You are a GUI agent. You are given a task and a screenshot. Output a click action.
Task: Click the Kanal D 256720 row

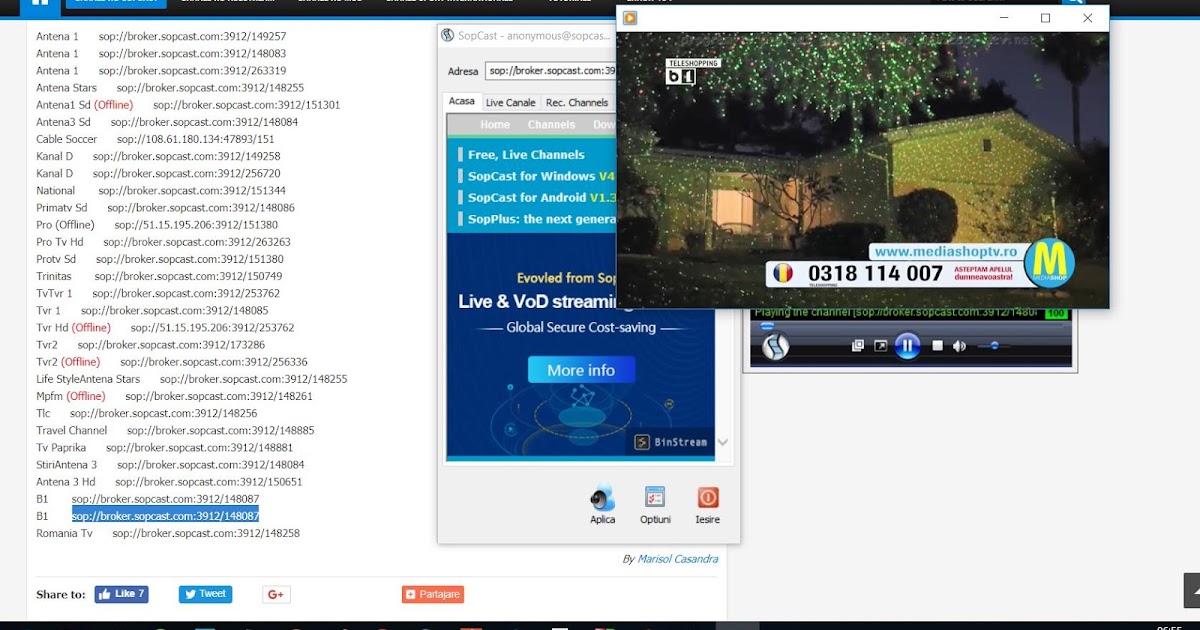158,173
